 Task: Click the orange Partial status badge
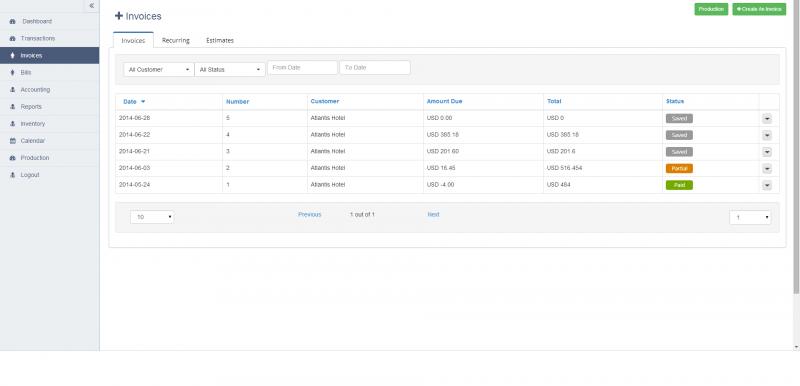[679, 168]
